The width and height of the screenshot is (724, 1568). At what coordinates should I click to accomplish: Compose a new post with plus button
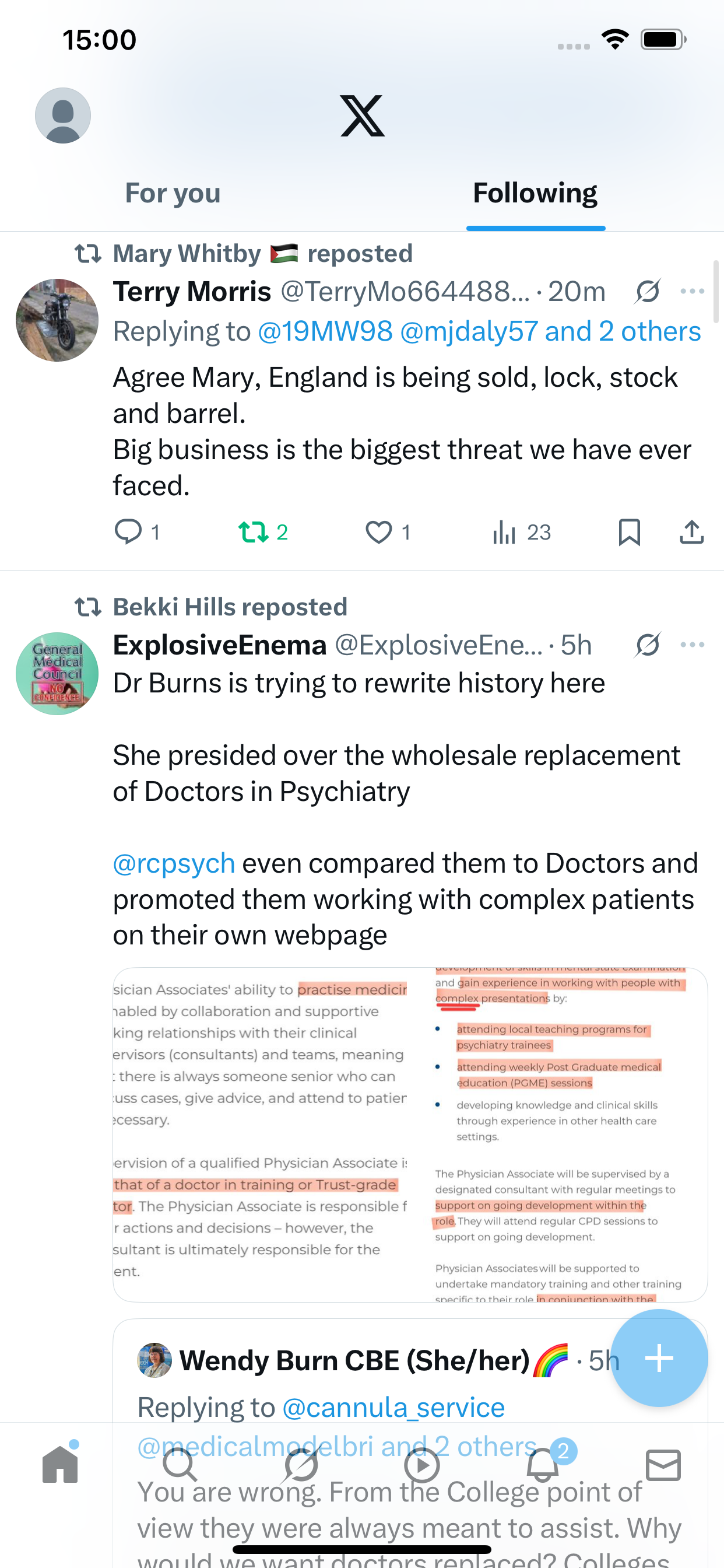pyautogui.click(x=659, y=1358)
